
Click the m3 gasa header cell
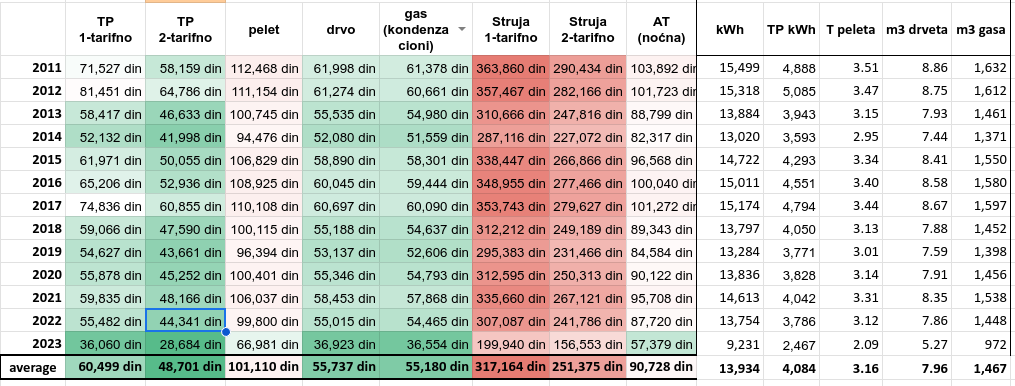981,29
